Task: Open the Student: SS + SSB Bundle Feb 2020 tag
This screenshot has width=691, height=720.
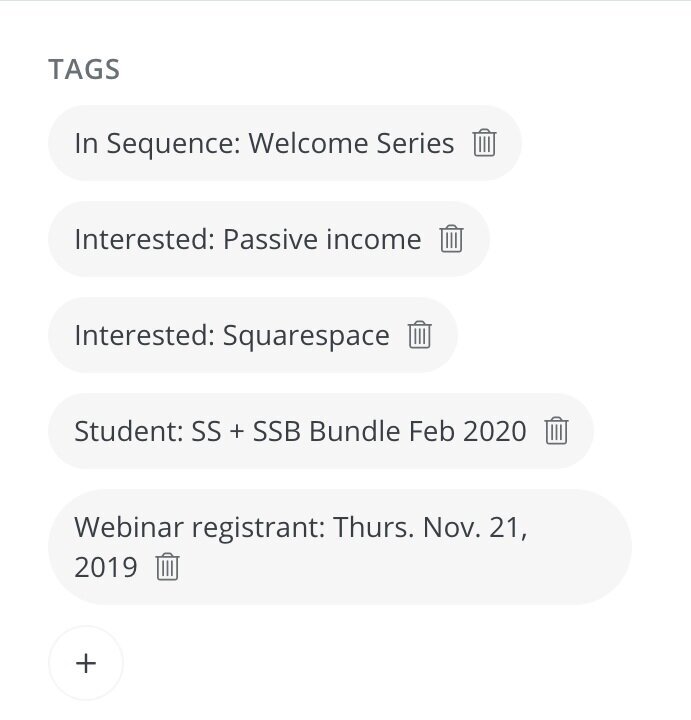Action: click(x=300, y=431)
